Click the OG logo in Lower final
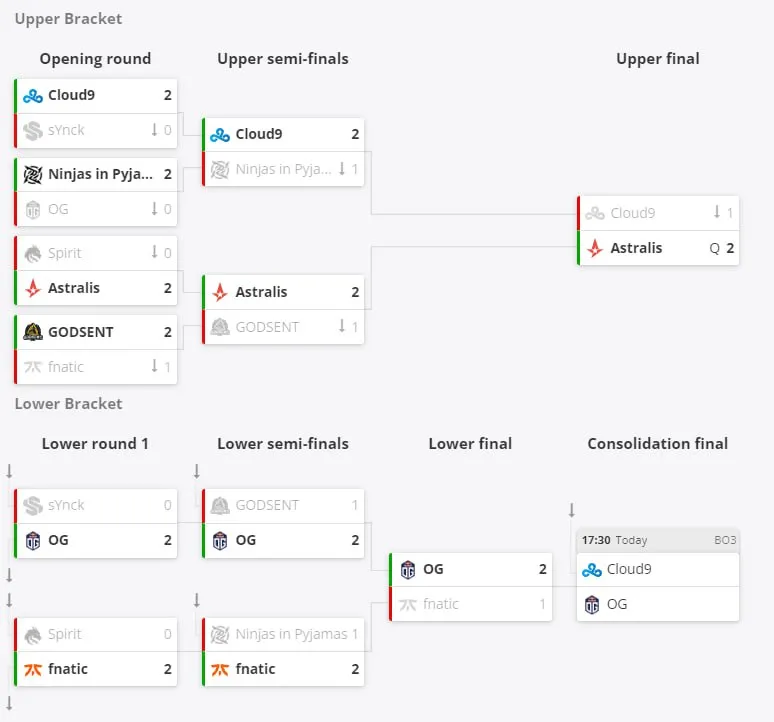The image size is (774, 722). (408, 570)
